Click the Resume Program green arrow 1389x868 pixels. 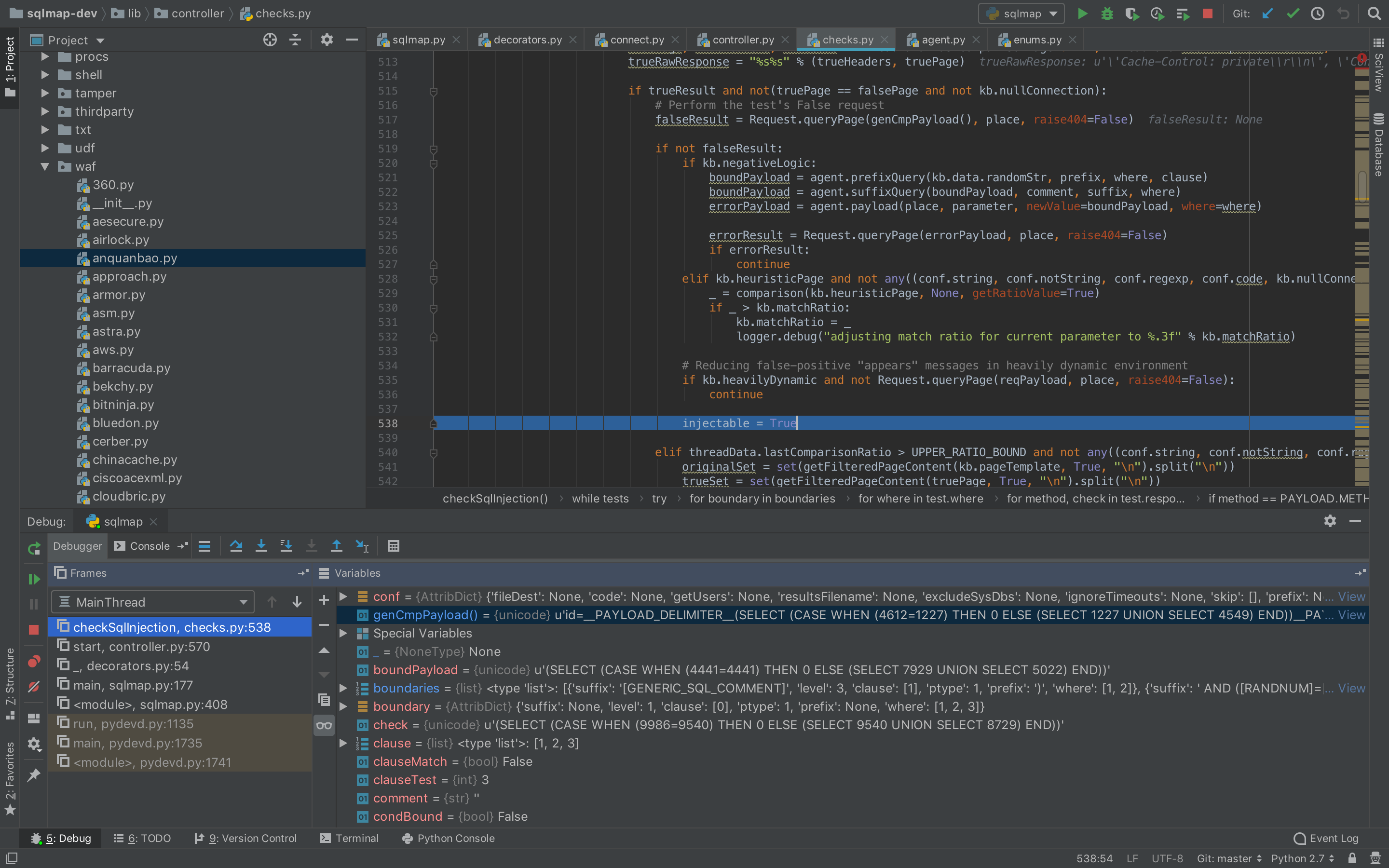[x=34, y=579]
